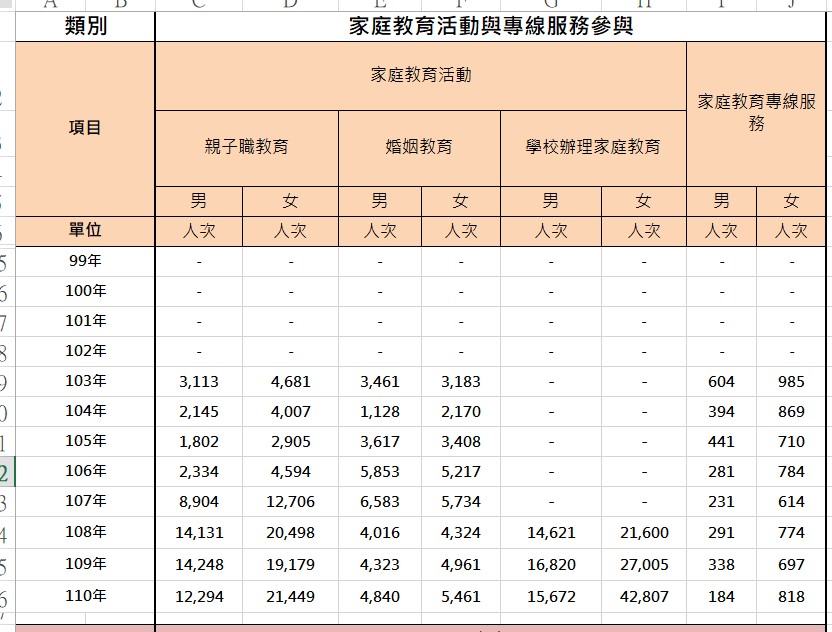The width and height of the screenshot is (832, 632).
Task: Select the 109年 row label
Action: (85, 564)
